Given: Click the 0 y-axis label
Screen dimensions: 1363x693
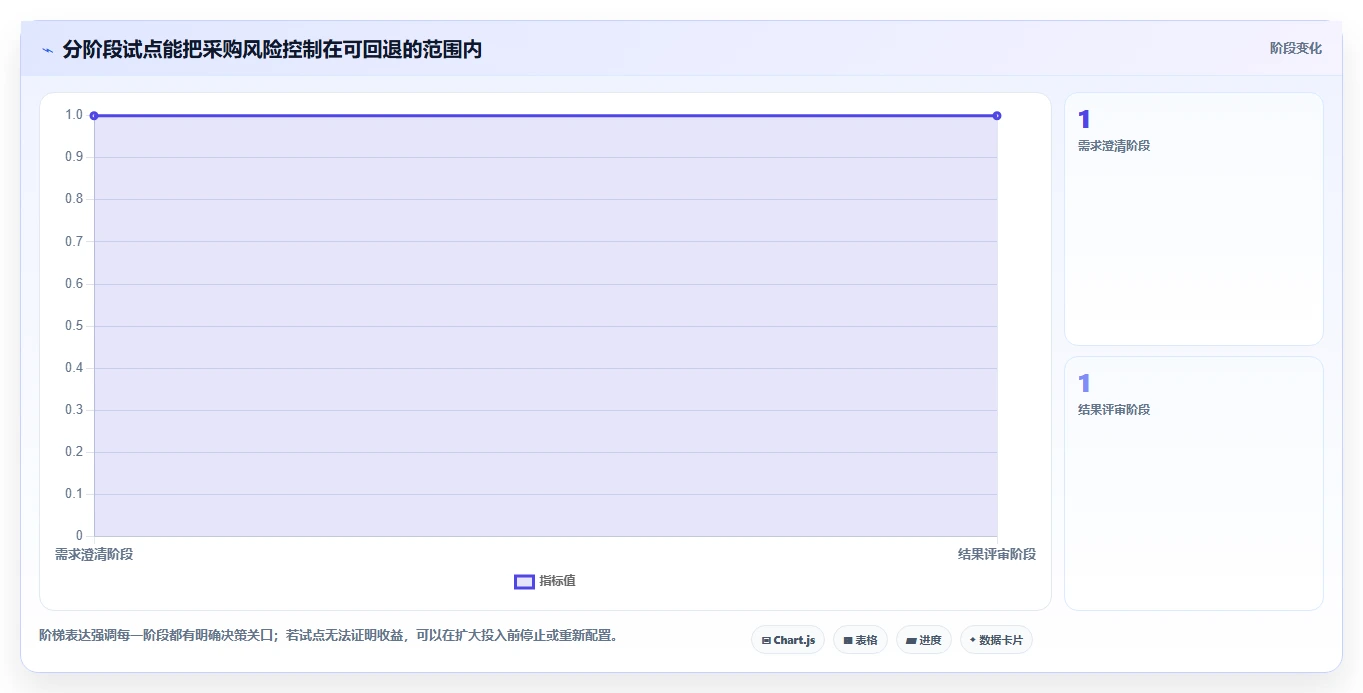Looking at the screenshot, I should 80,536.
